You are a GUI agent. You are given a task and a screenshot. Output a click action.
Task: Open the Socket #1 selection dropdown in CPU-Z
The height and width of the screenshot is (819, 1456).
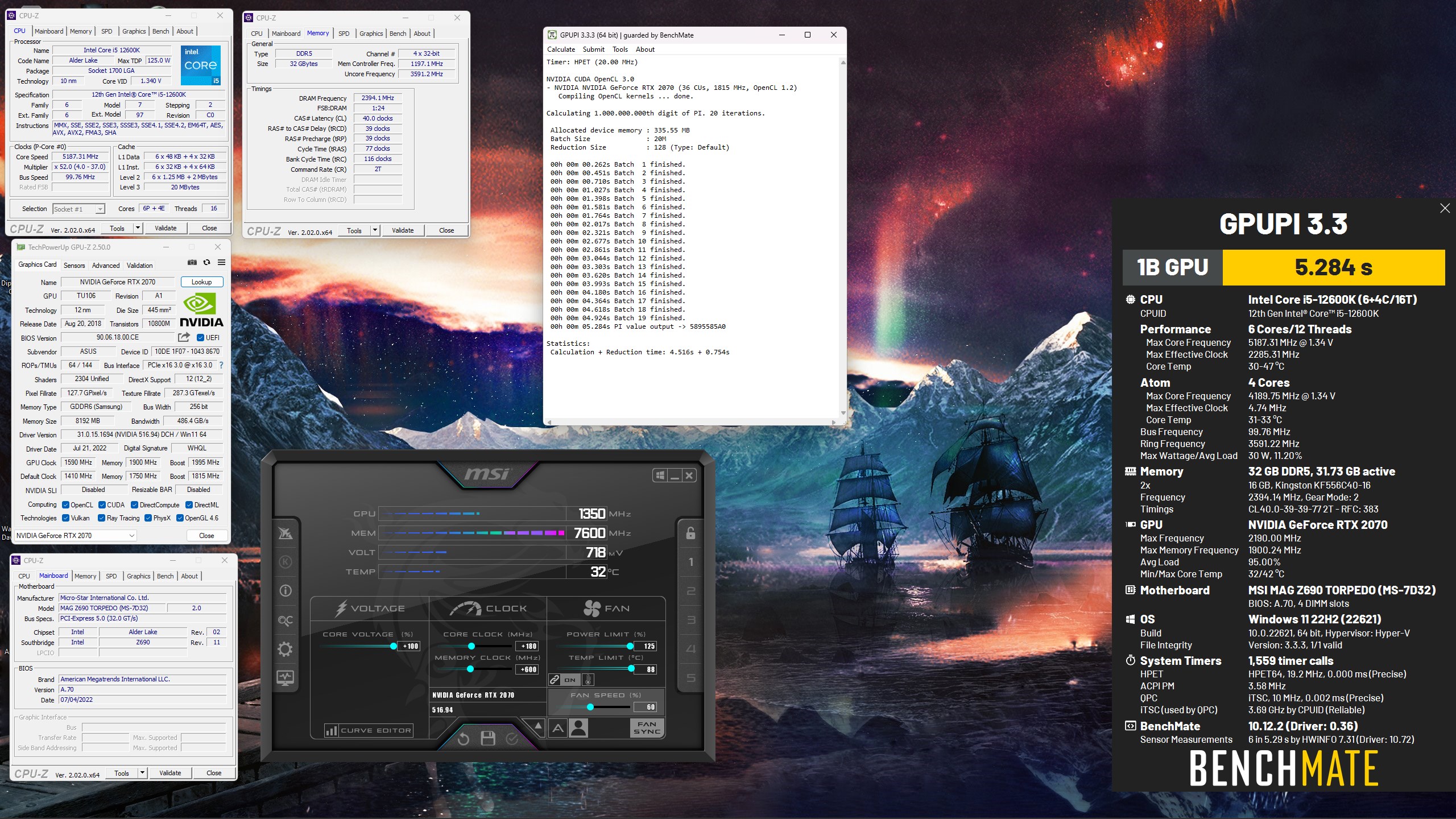point(79,209)
